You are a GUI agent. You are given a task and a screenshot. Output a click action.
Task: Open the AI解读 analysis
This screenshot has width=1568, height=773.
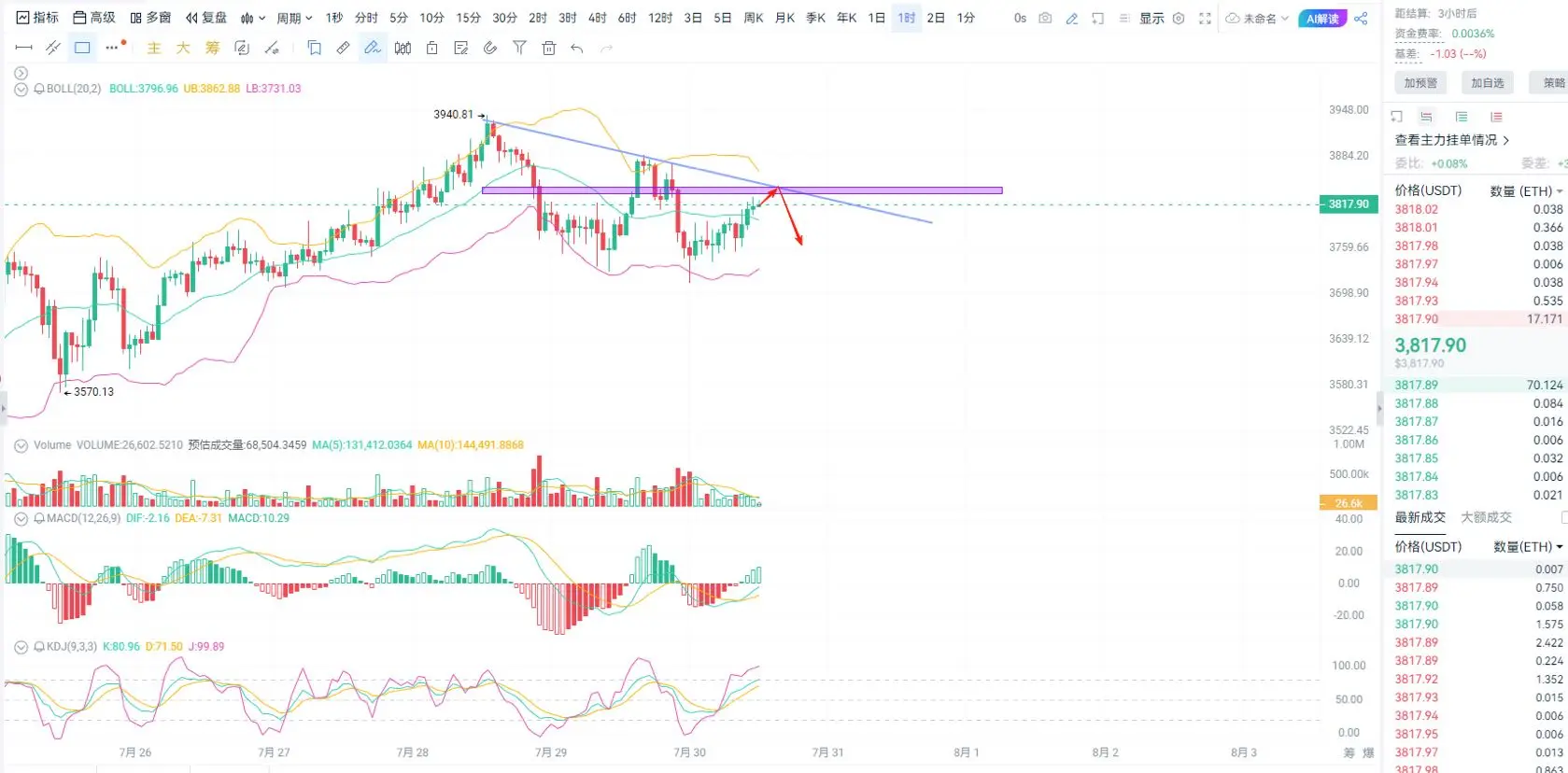point(1322,19)
